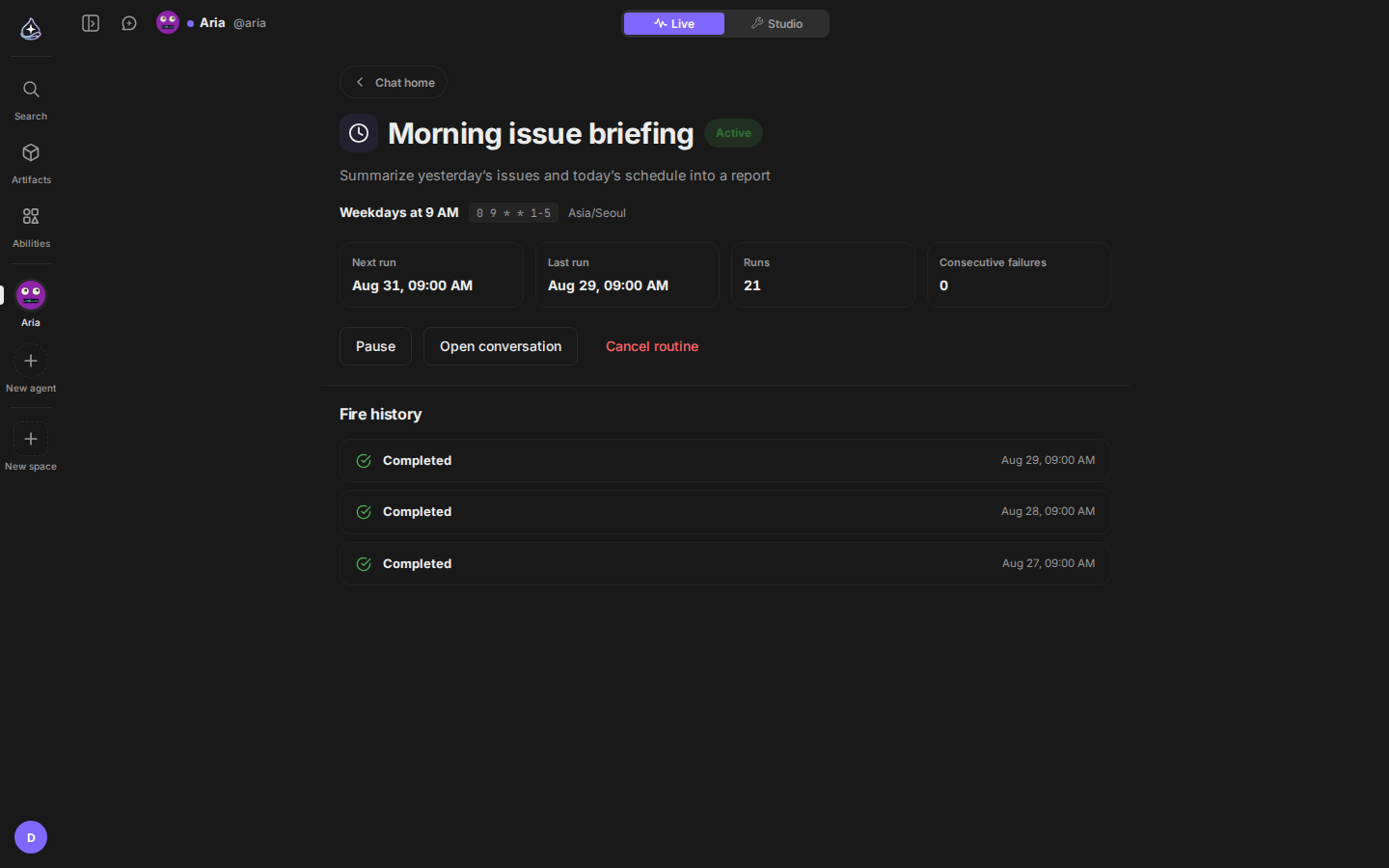Screen dimensions: 1389x868
Task: Click the Last run card
Action: (627, 275)
